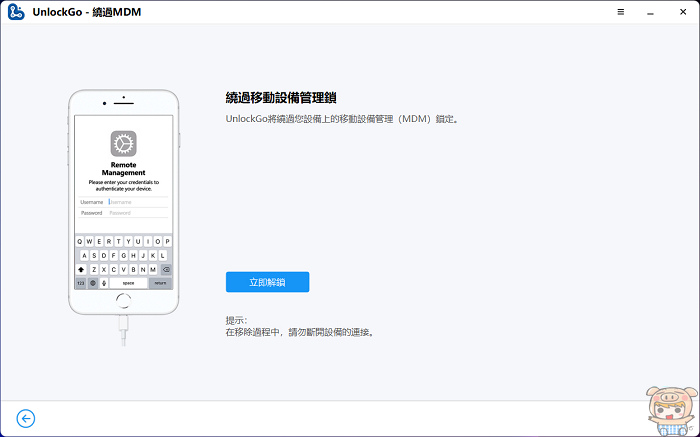Screen dimensions: 700x437
Task: Select the heading 繞過移動設備管理鎖
Action: 281,98
